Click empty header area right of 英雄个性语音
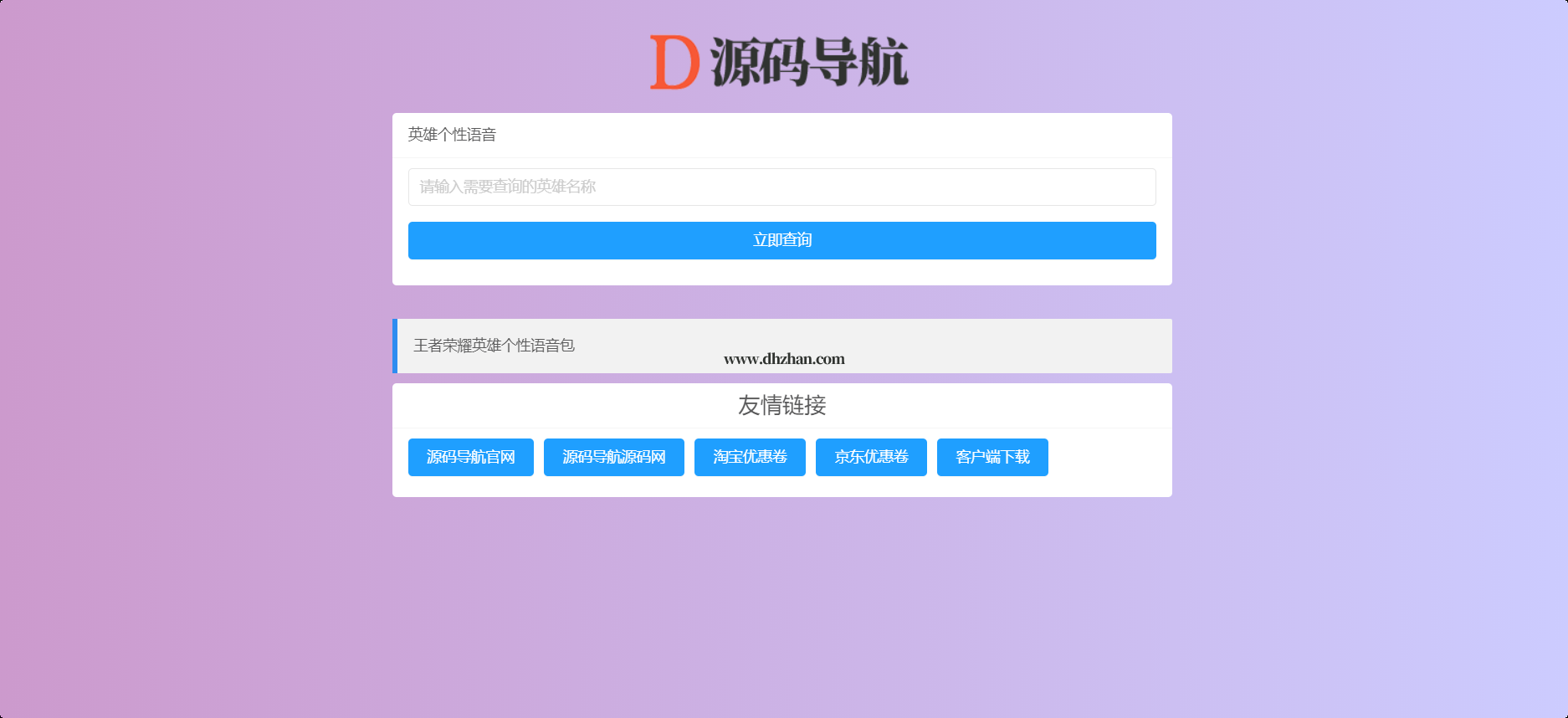Screen dimensions: 1568x718 point(837,135)
